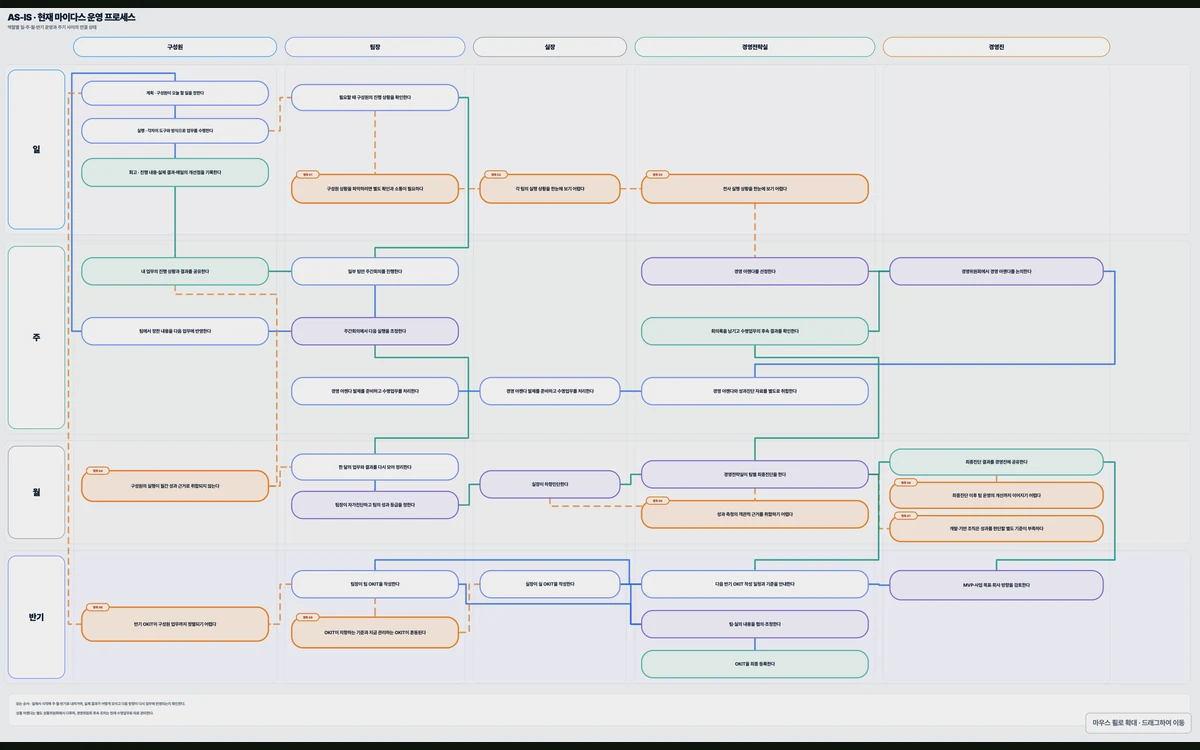Select '다음 반기 OKR 작성 일정과 기준을 안내한다'

click(x=755, y=584)
